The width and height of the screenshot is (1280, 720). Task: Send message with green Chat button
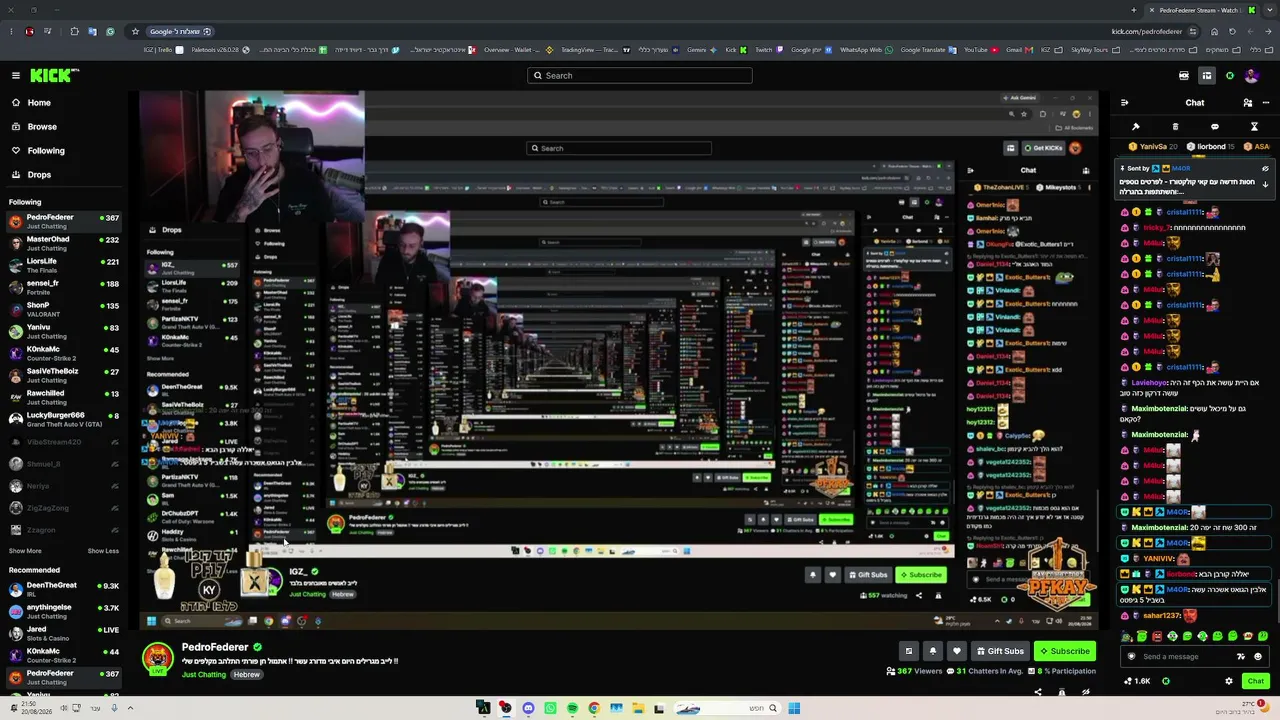tap(1256, 681)
